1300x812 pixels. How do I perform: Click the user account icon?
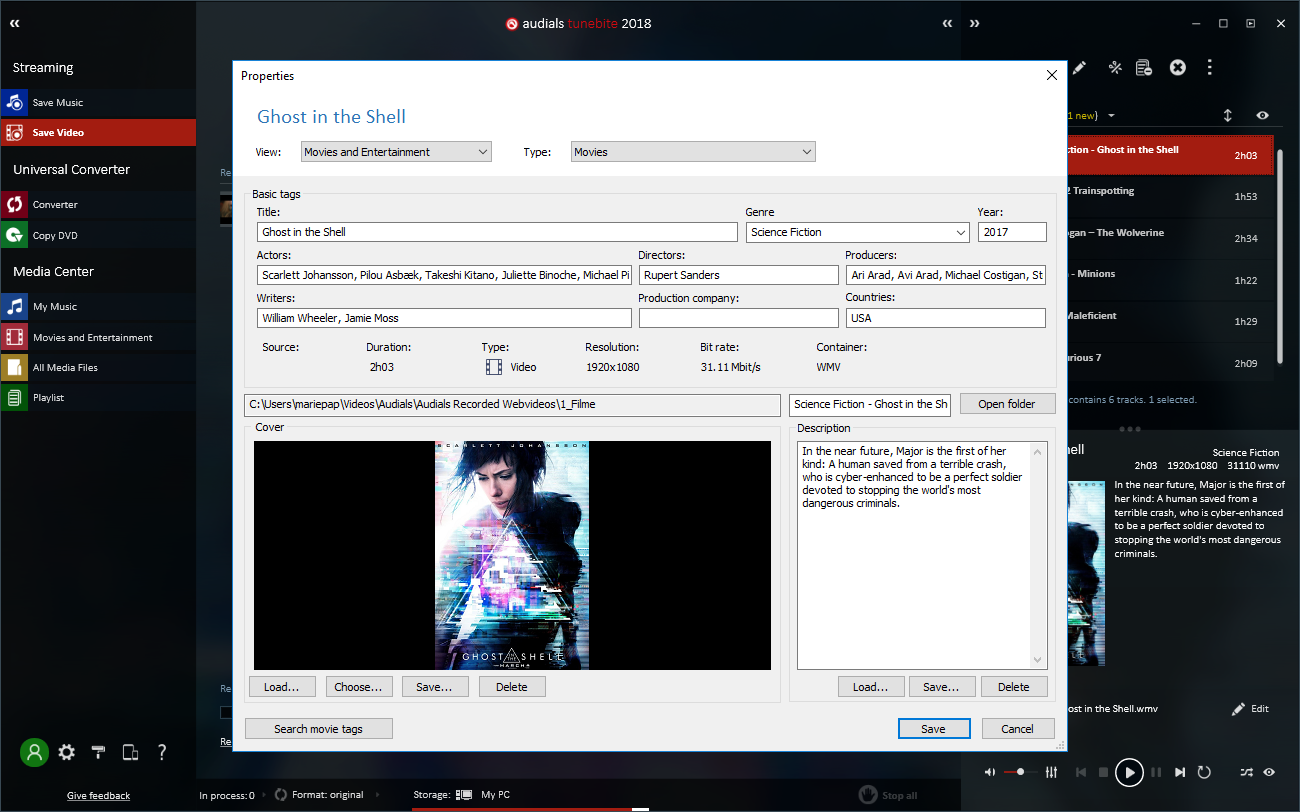pos(34,752)
